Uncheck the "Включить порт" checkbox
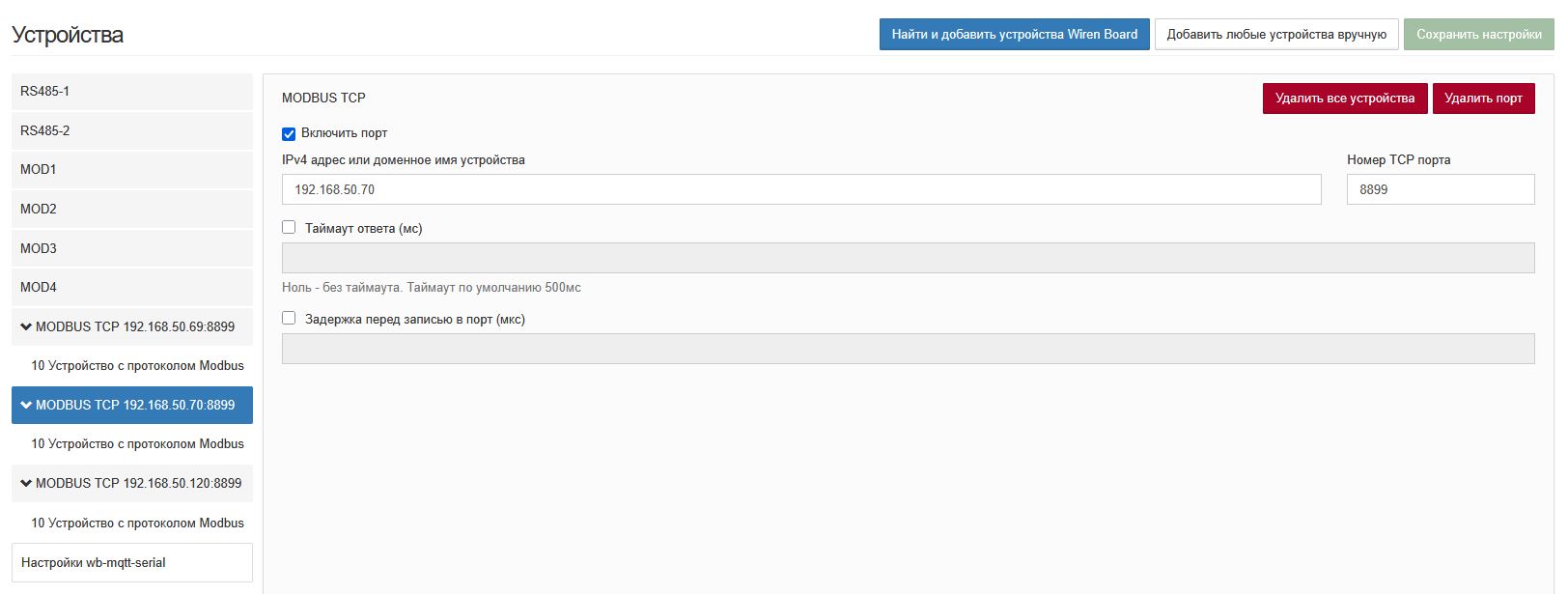The image size is (1568, 594). pos(289,134)
